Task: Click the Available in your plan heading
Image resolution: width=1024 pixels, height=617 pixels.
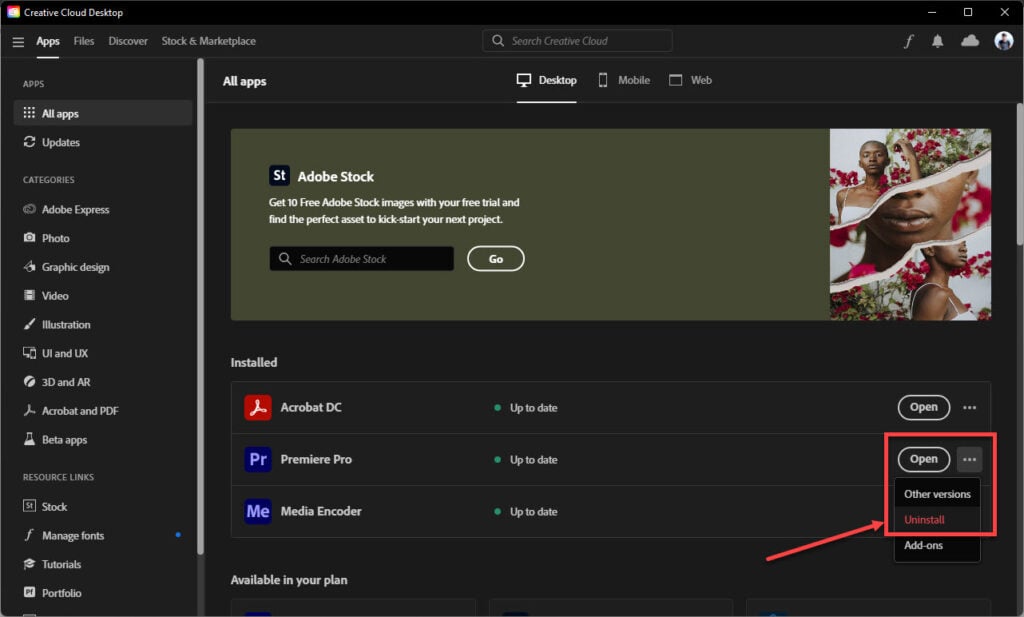Action: tap(289, 580)
